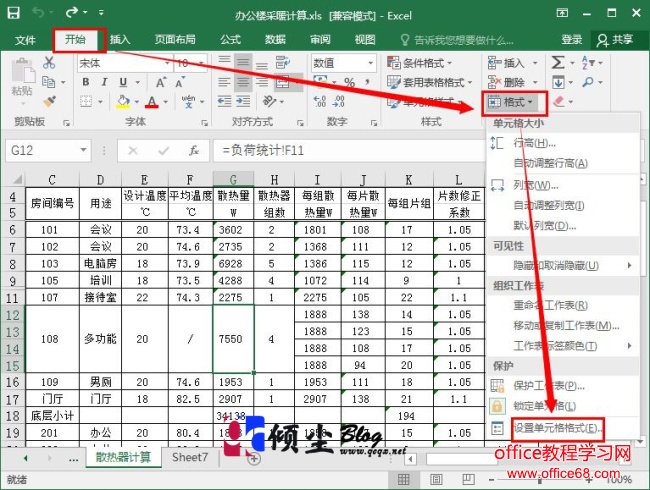Click the insert function fx icon
The height and width of the screenshot is (490, 650).
pyautogui.click(x=194, y=150)
